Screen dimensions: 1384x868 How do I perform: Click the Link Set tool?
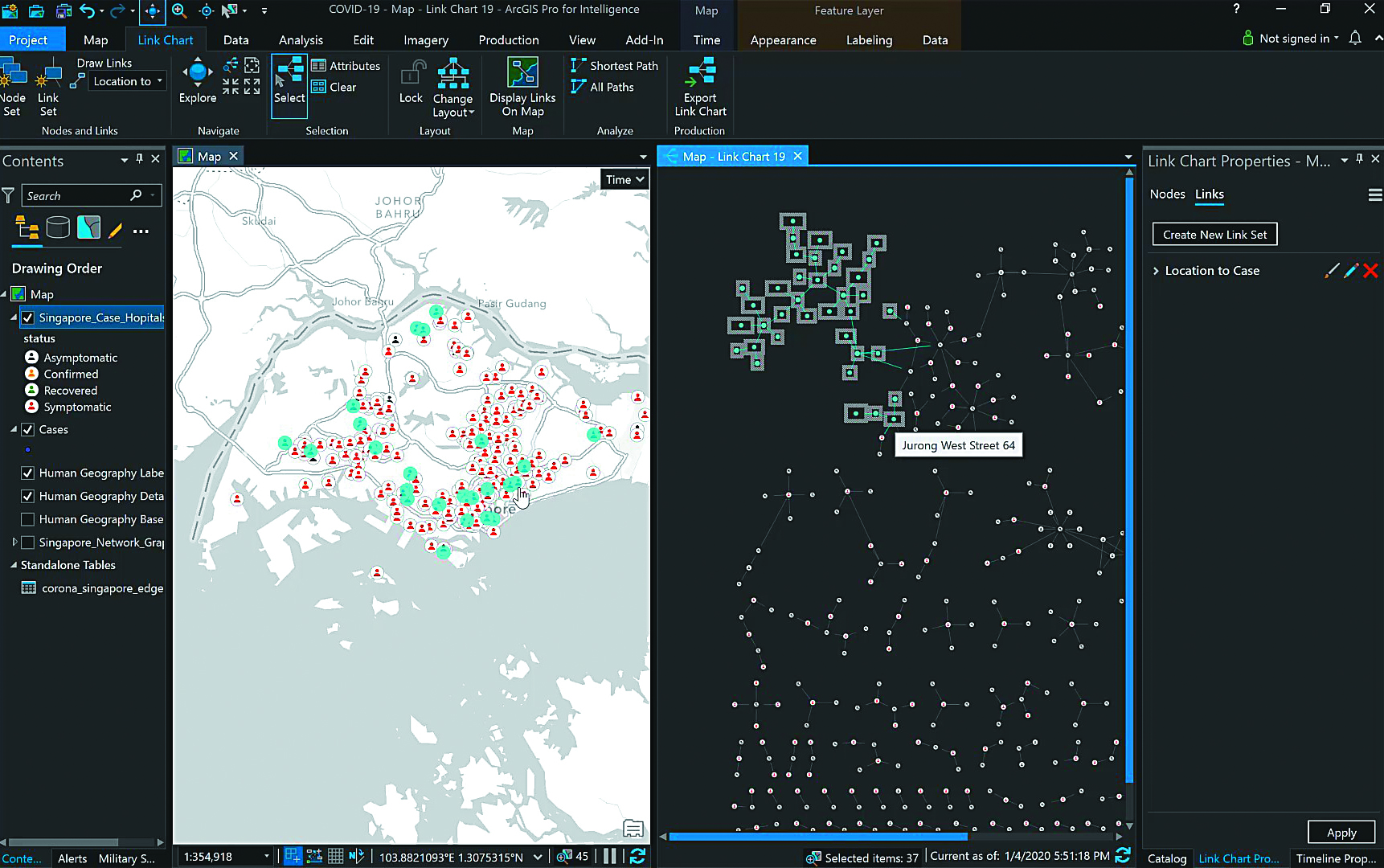(48, 87)
